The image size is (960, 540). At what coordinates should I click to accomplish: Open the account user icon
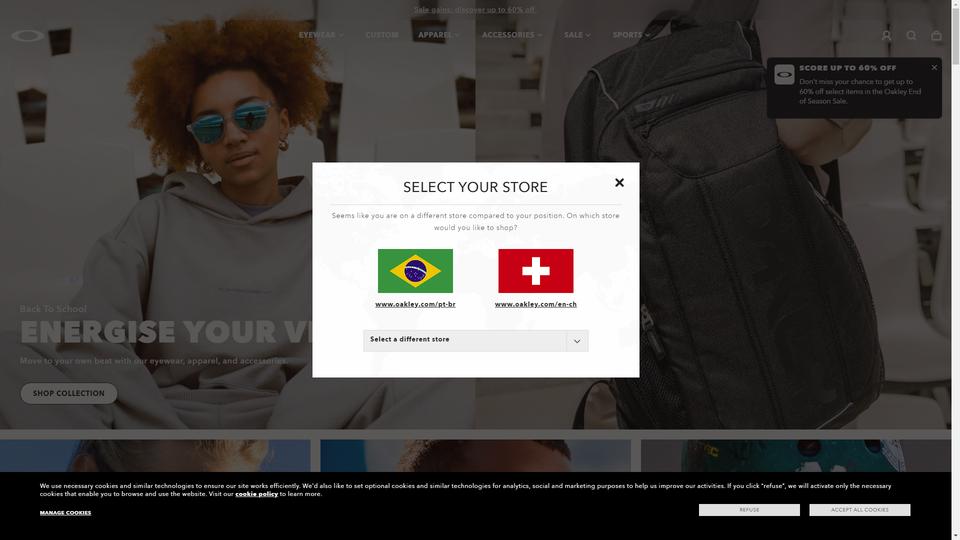coord(886,36)
